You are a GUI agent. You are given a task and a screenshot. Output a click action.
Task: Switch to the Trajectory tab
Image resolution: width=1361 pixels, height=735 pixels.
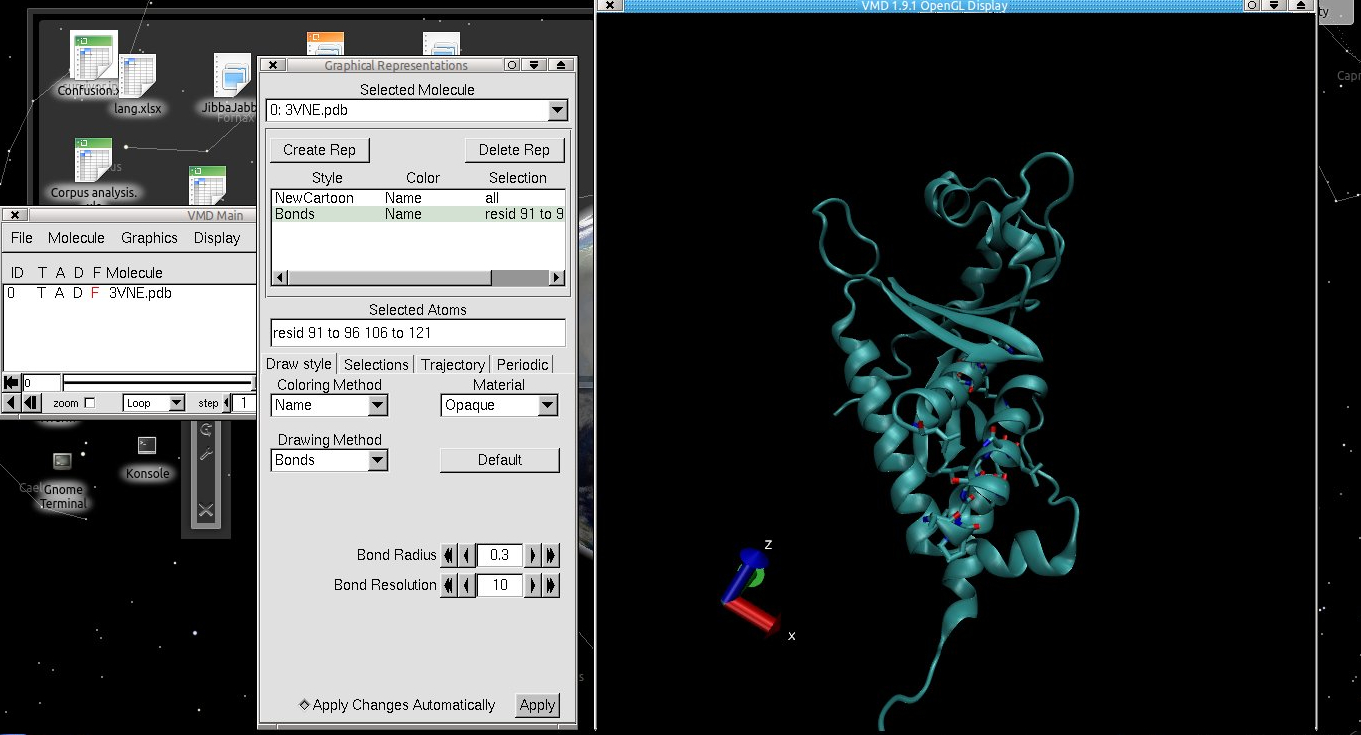[x=453, y=364]
